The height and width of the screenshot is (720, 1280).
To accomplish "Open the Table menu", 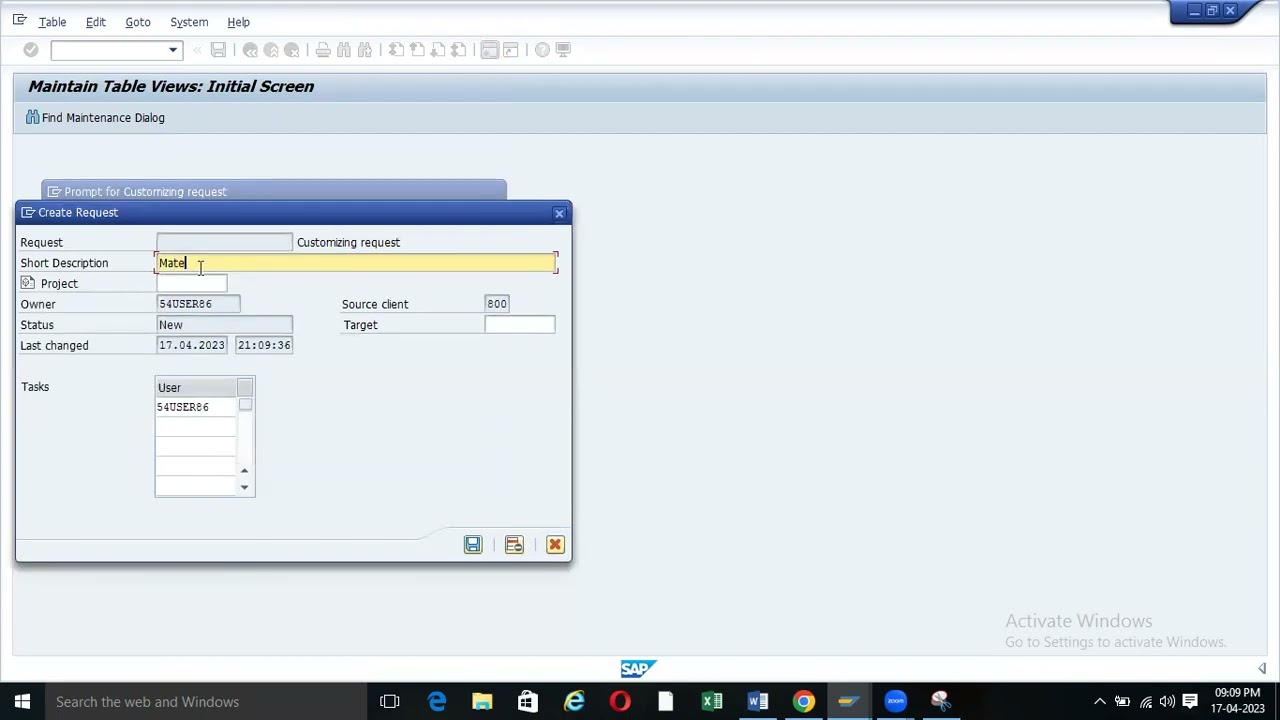I will click(52, 22).
